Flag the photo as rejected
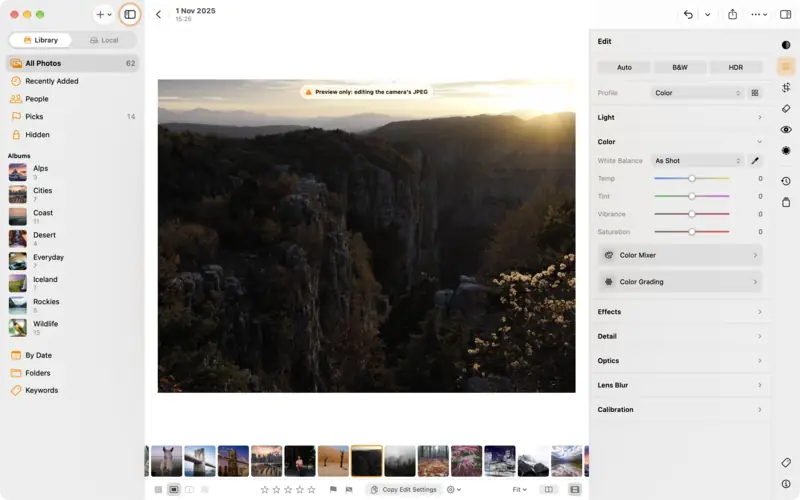800x500 pixels. 349,490
